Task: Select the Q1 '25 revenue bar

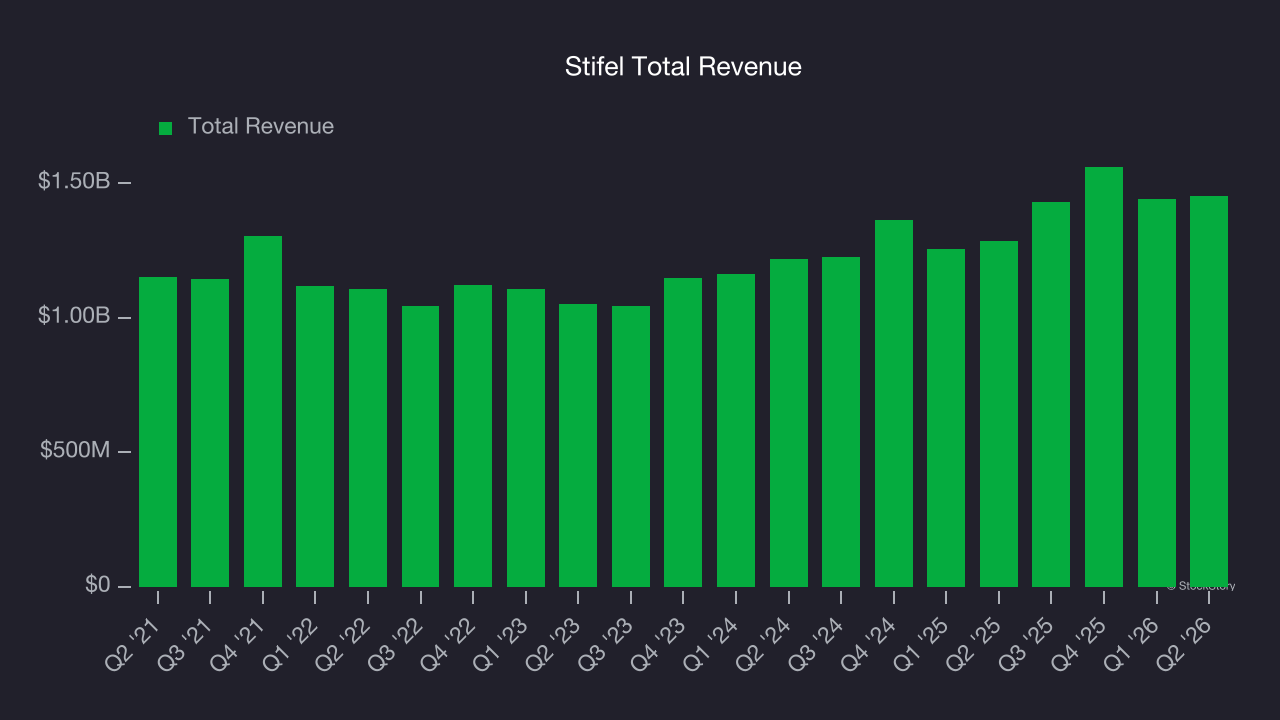Action: [x=946, y=418]
